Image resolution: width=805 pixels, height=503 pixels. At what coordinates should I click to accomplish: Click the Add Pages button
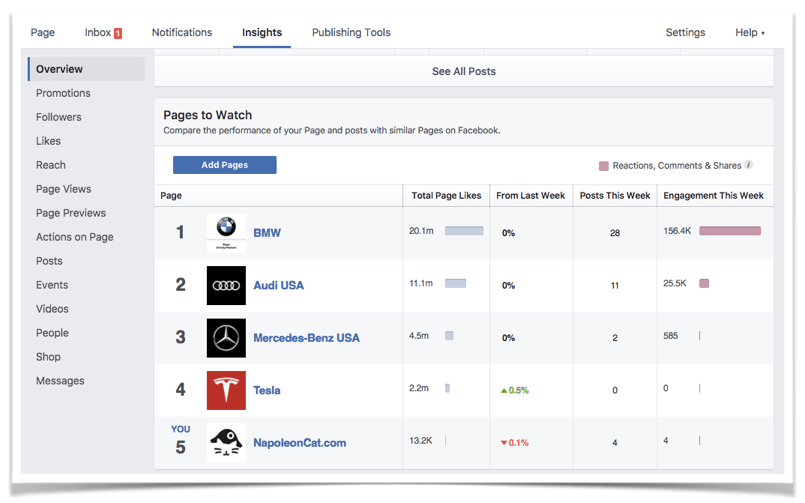(224, 165)
